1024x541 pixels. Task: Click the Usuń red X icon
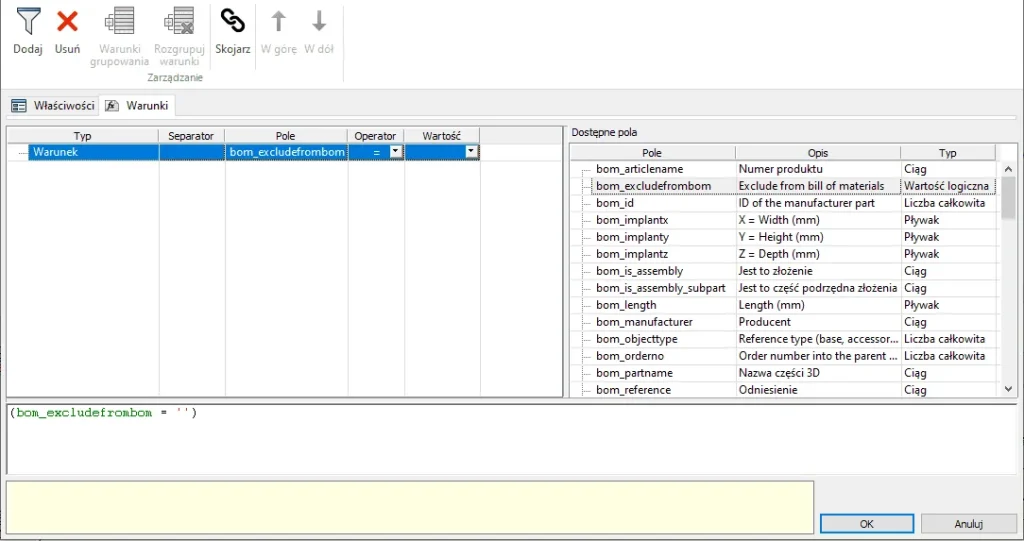[x=67, y=21]
